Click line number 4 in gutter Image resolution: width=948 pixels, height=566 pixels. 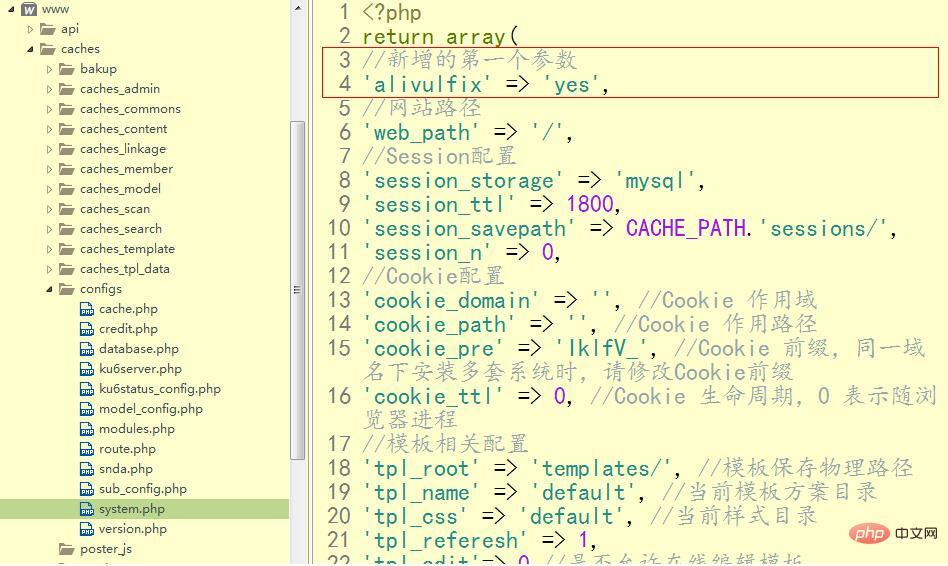345,83
